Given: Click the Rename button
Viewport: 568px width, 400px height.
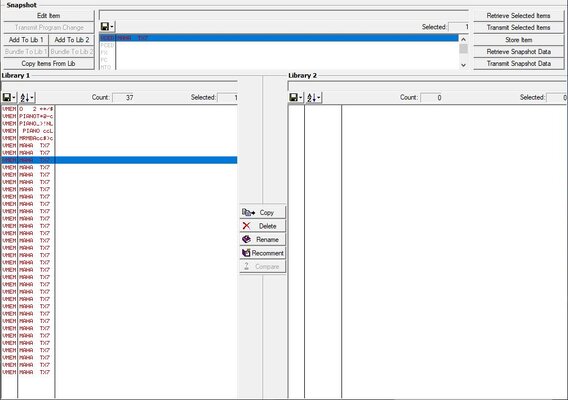Looking at the screenshot, I should pos(263,239).
